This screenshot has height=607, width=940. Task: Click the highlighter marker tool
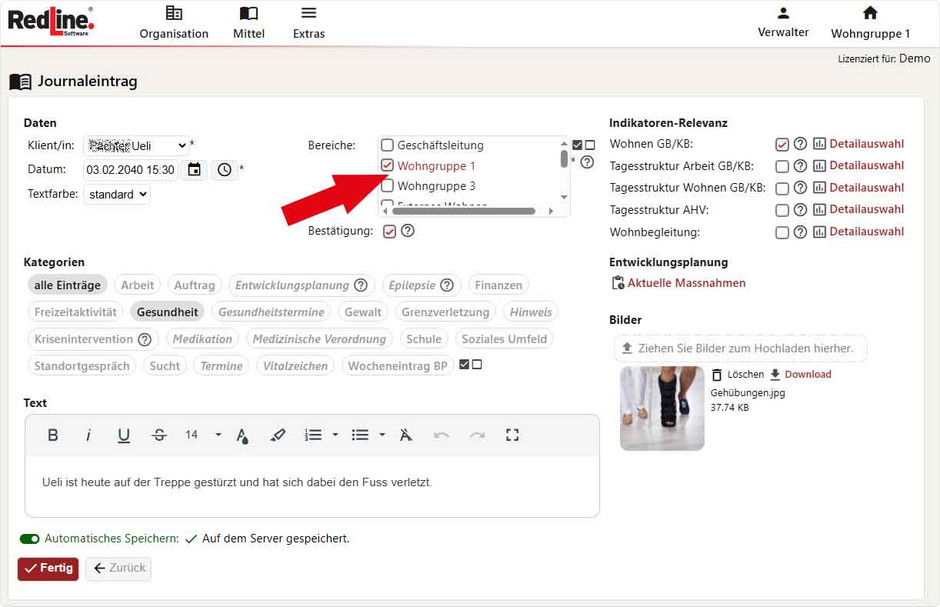278,435
